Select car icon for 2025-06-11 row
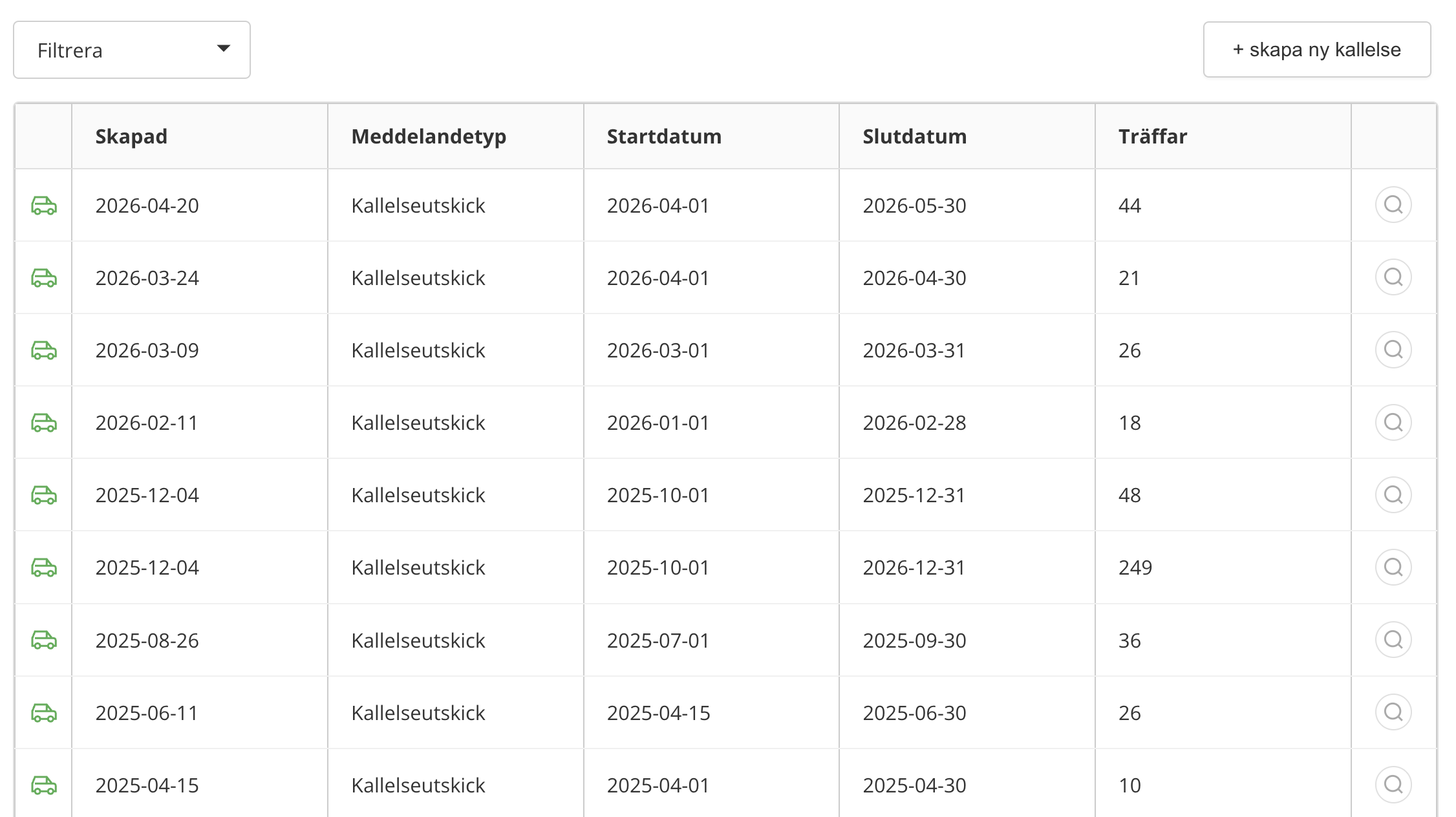Image resolution: width=1456 pixels, height=817 pixels. (44, 713)
